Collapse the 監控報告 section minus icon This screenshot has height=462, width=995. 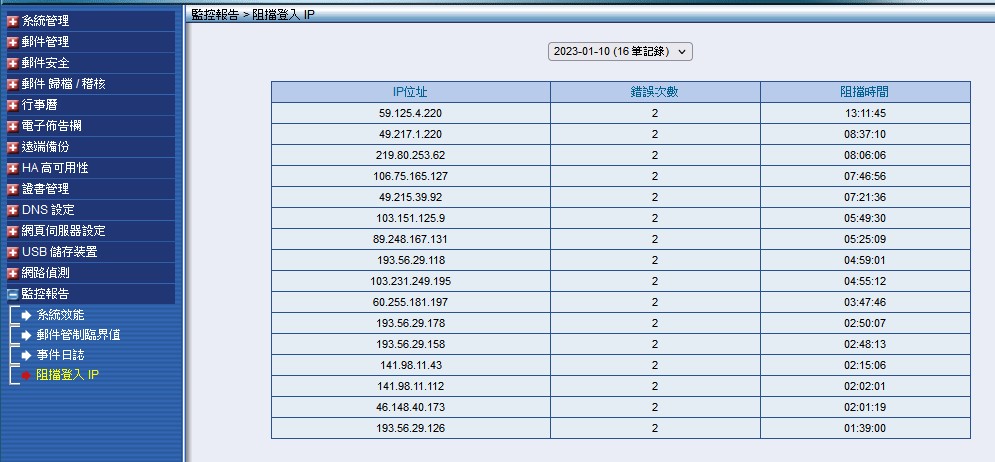13,294
